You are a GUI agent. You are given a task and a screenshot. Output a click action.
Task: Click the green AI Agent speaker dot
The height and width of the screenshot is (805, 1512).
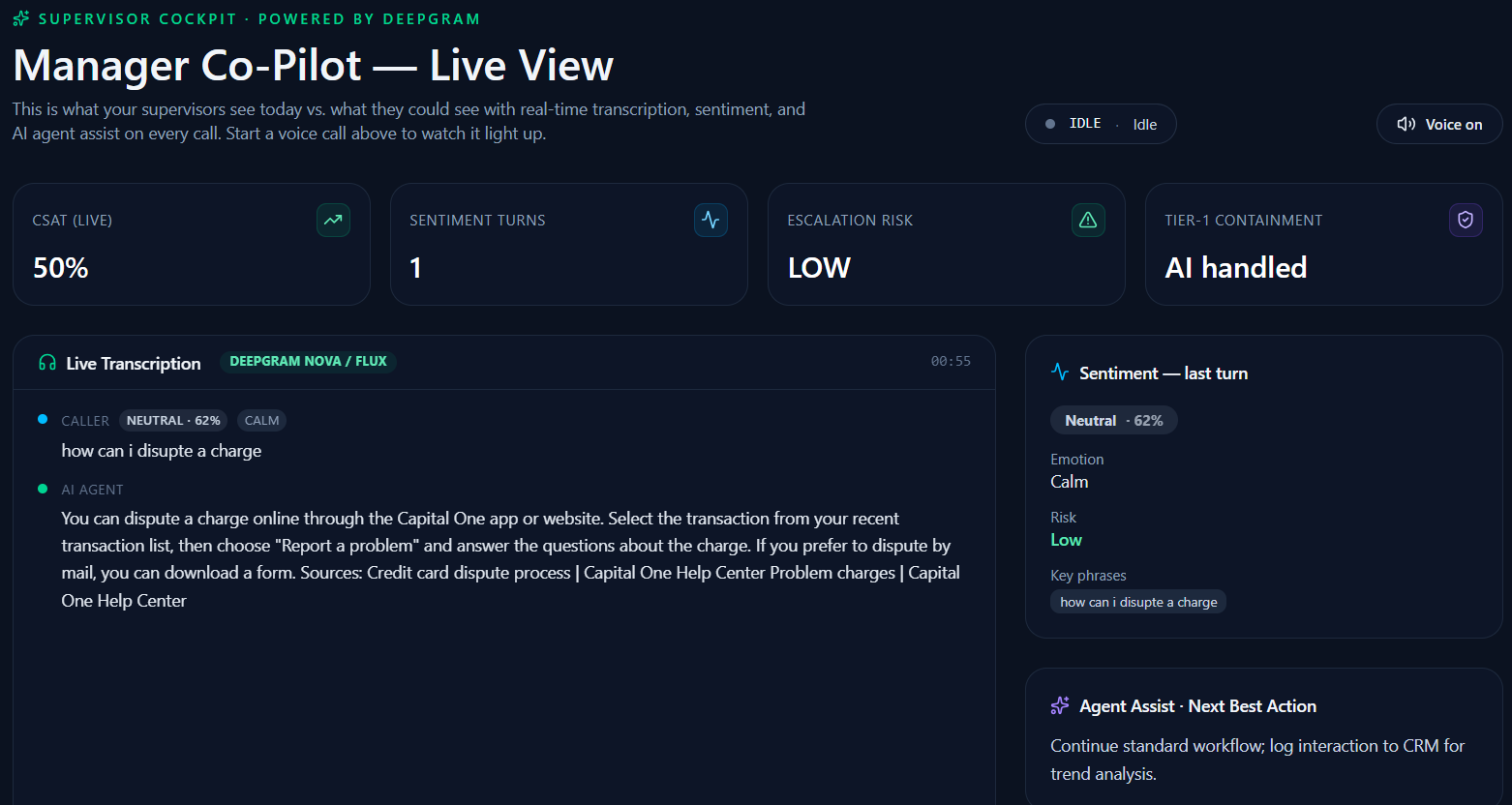[x=43, y=489]
